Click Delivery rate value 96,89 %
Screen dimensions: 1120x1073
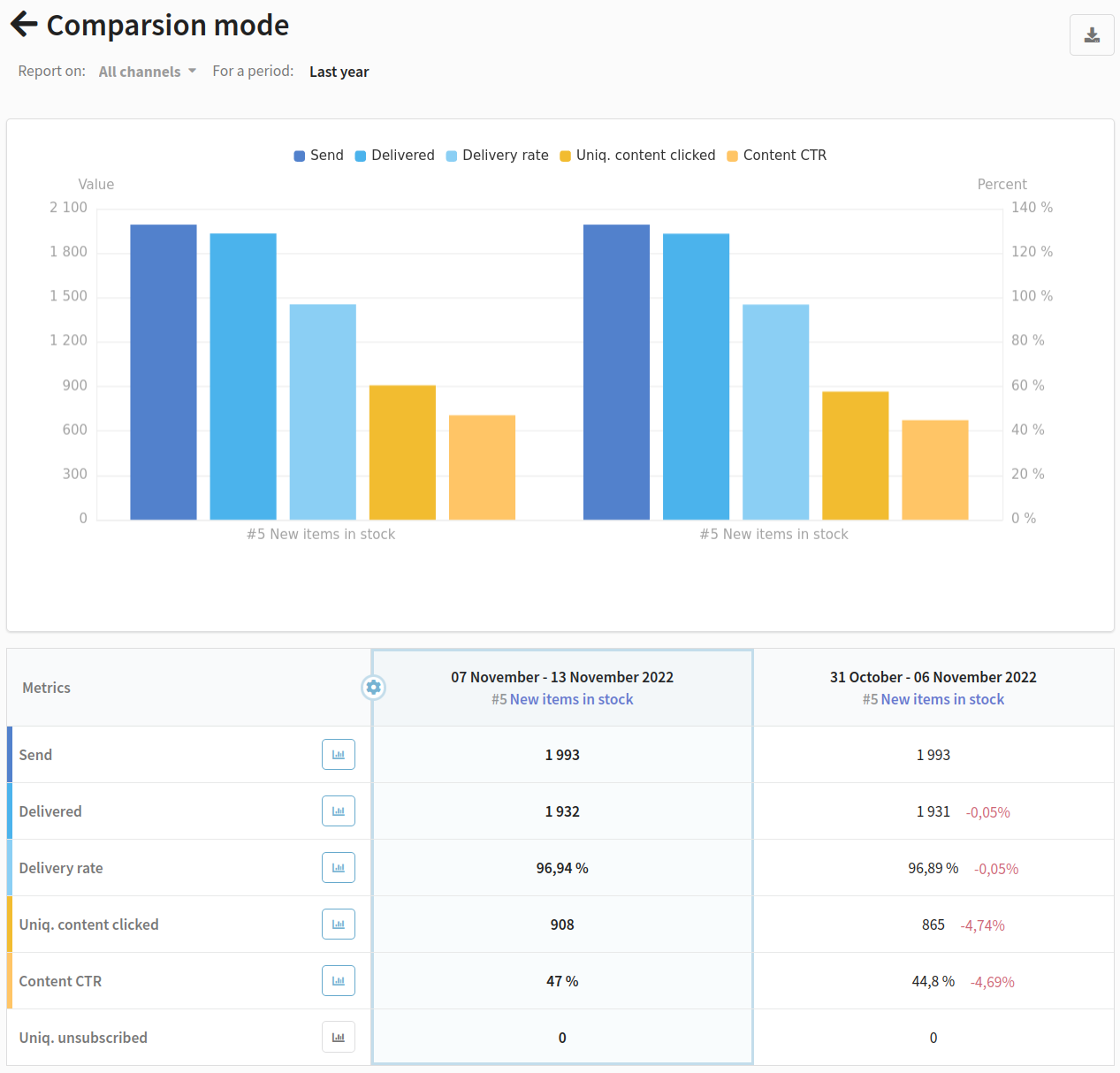pyautogui.click(x=933, y=868)
